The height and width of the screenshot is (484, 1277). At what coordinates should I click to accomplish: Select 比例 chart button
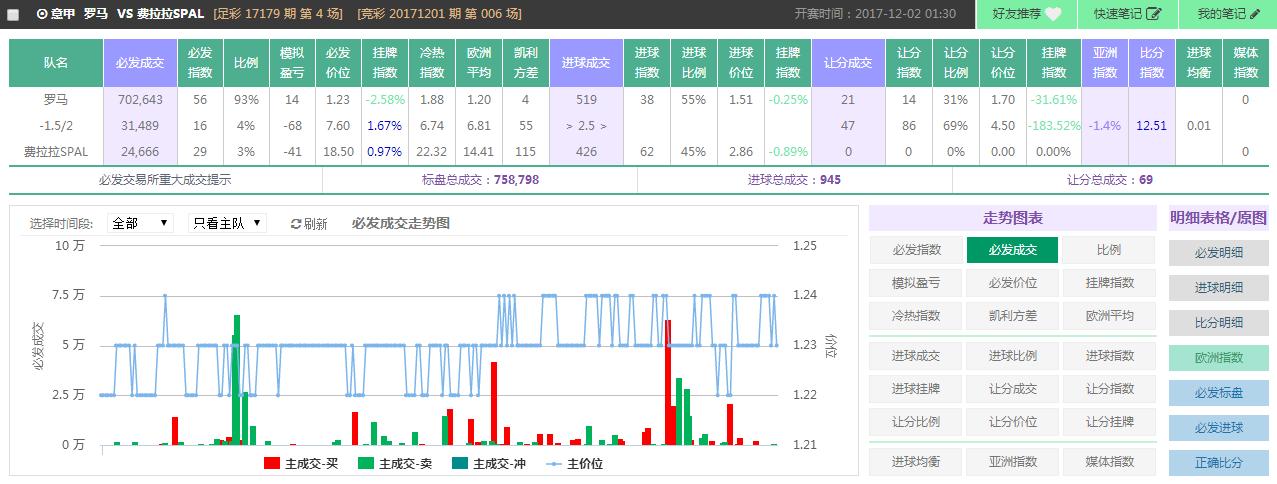click(x=1109, y=250)
